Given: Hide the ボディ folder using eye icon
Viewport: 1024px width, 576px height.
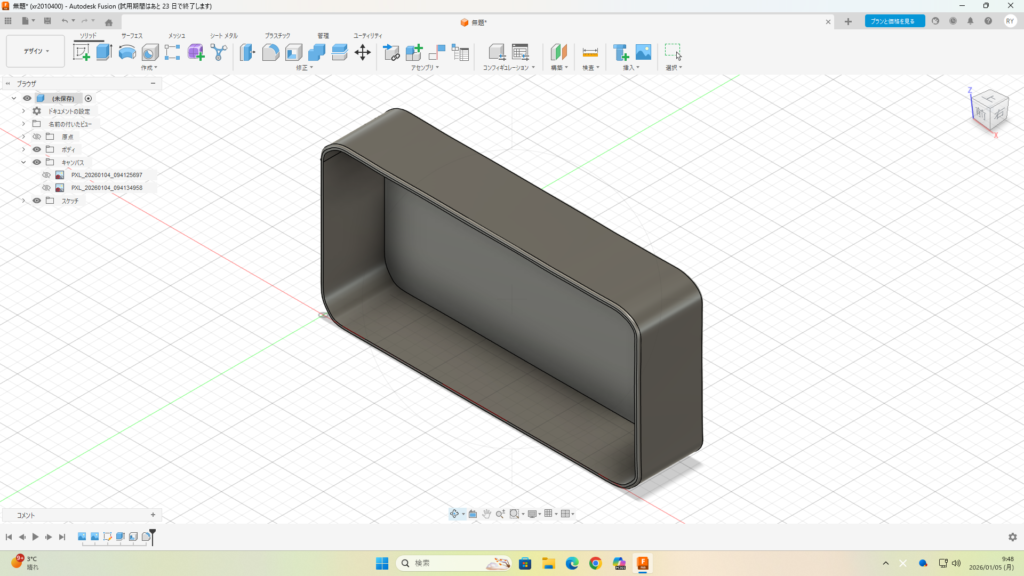Looking at the screenshot, I should tap(37, 149).
